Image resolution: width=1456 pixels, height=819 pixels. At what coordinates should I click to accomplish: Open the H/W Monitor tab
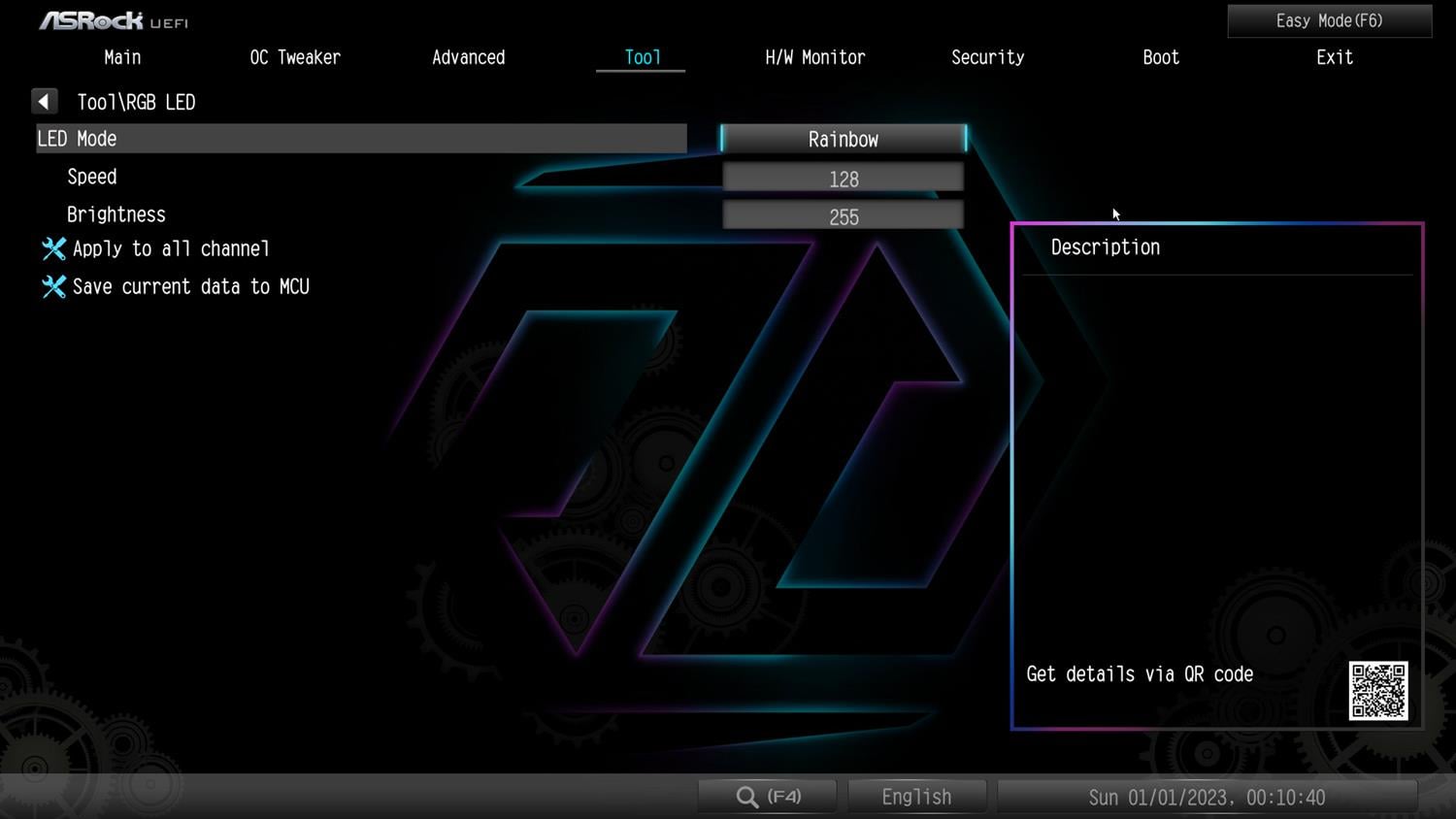814,57
